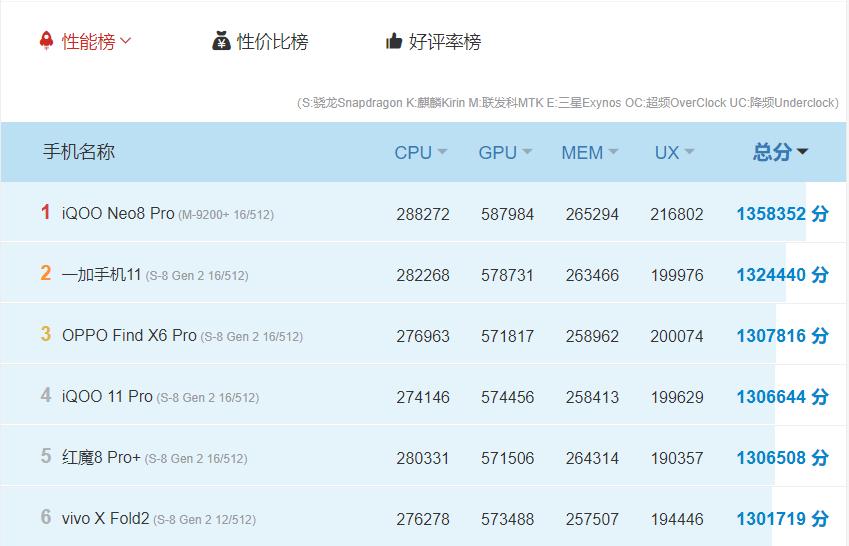Click UX score 199629

pyautogui.click(x=677, y=398)
